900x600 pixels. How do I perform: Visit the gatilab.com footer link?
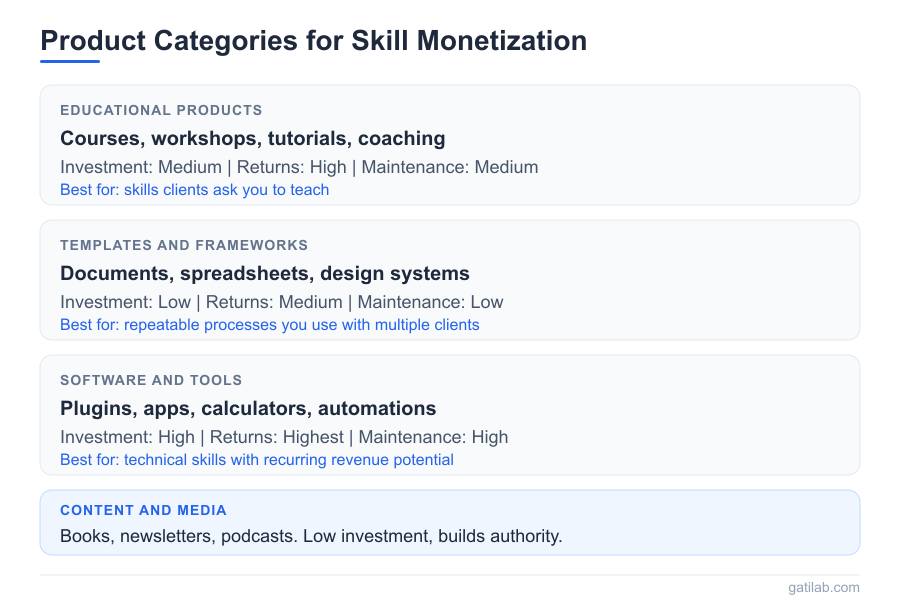[x=823, y=587]
